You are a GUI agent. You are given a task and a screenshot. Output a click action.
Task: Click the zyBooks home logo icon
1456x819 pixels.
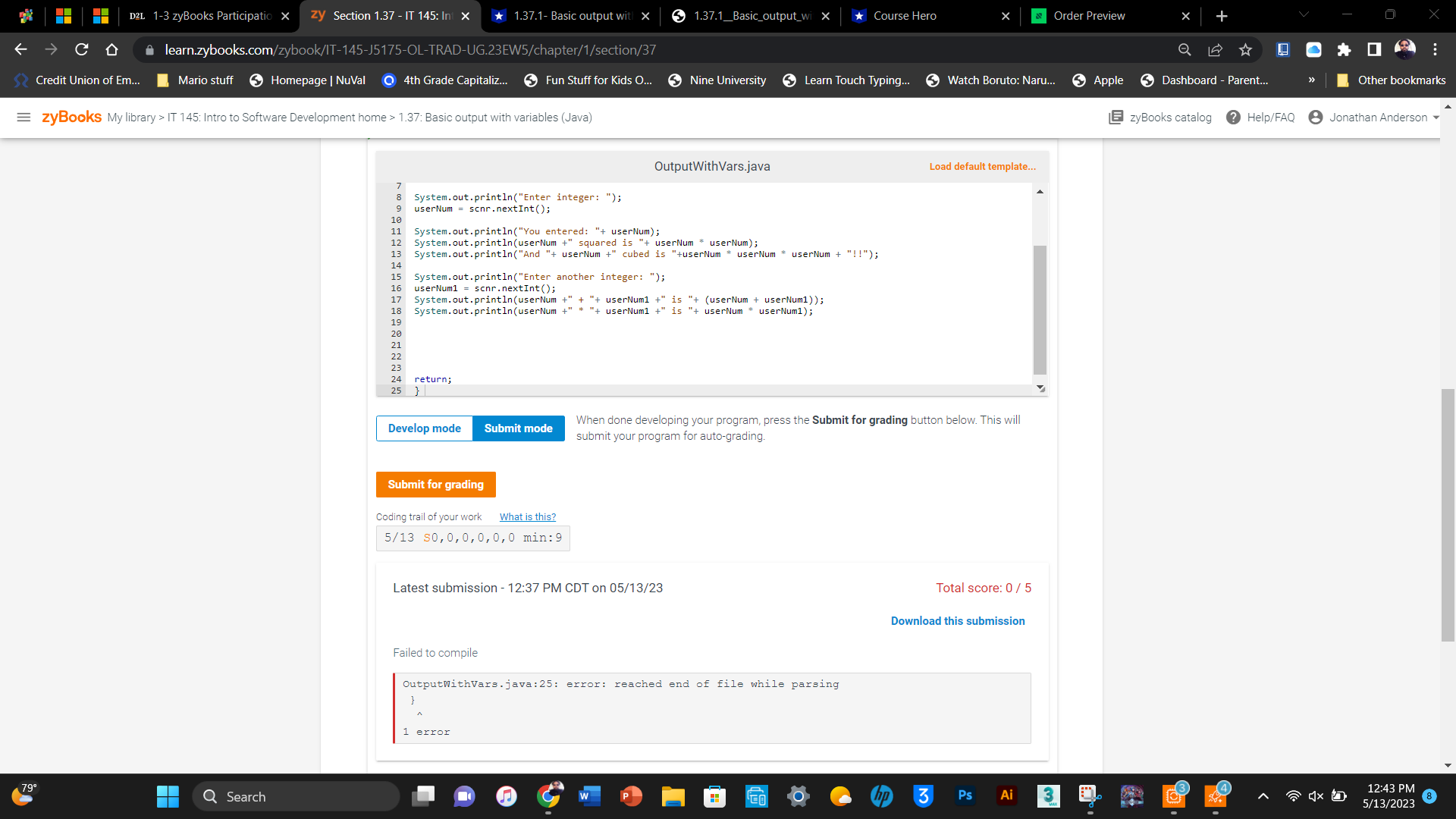69,117
